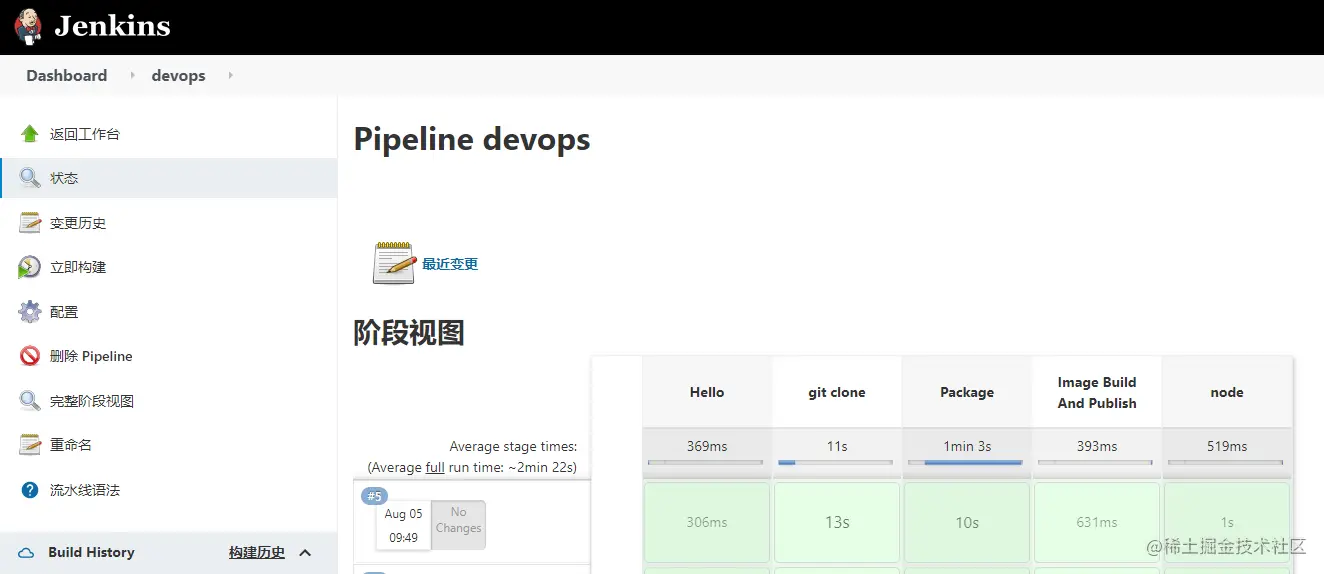Click the 1min 3s average time for Package
Image resolution: width=1324 pixels, height=574 pixels.
(x=967, y=446)
